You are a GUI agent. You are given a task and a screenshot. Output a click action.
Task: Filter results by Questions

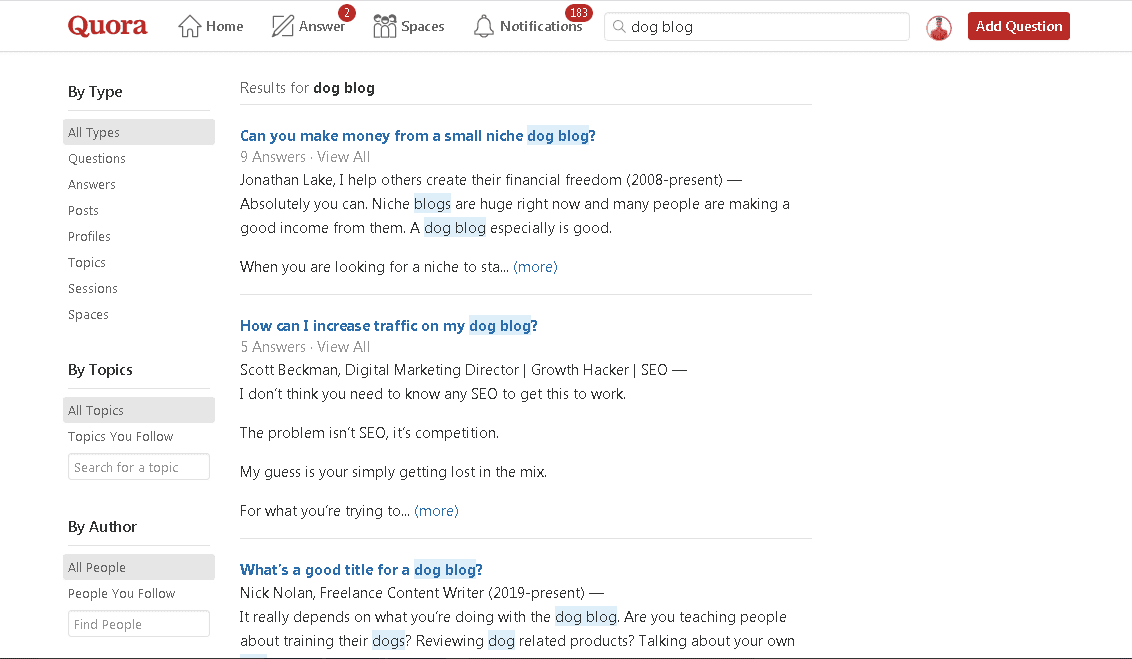[97, 158]
